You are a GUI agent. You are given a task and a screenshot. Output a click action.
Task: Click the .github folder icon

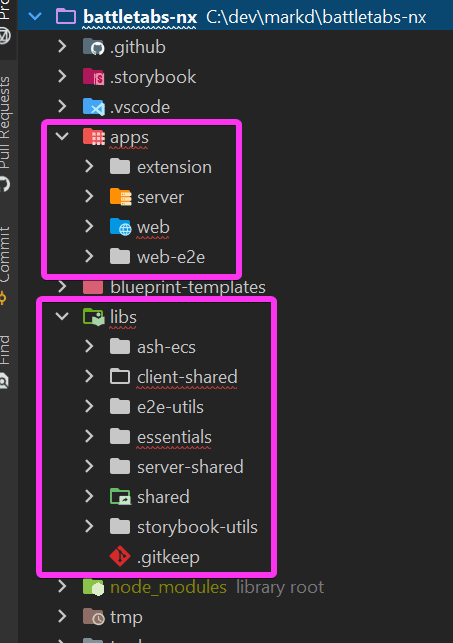click(x=93, y=47)
